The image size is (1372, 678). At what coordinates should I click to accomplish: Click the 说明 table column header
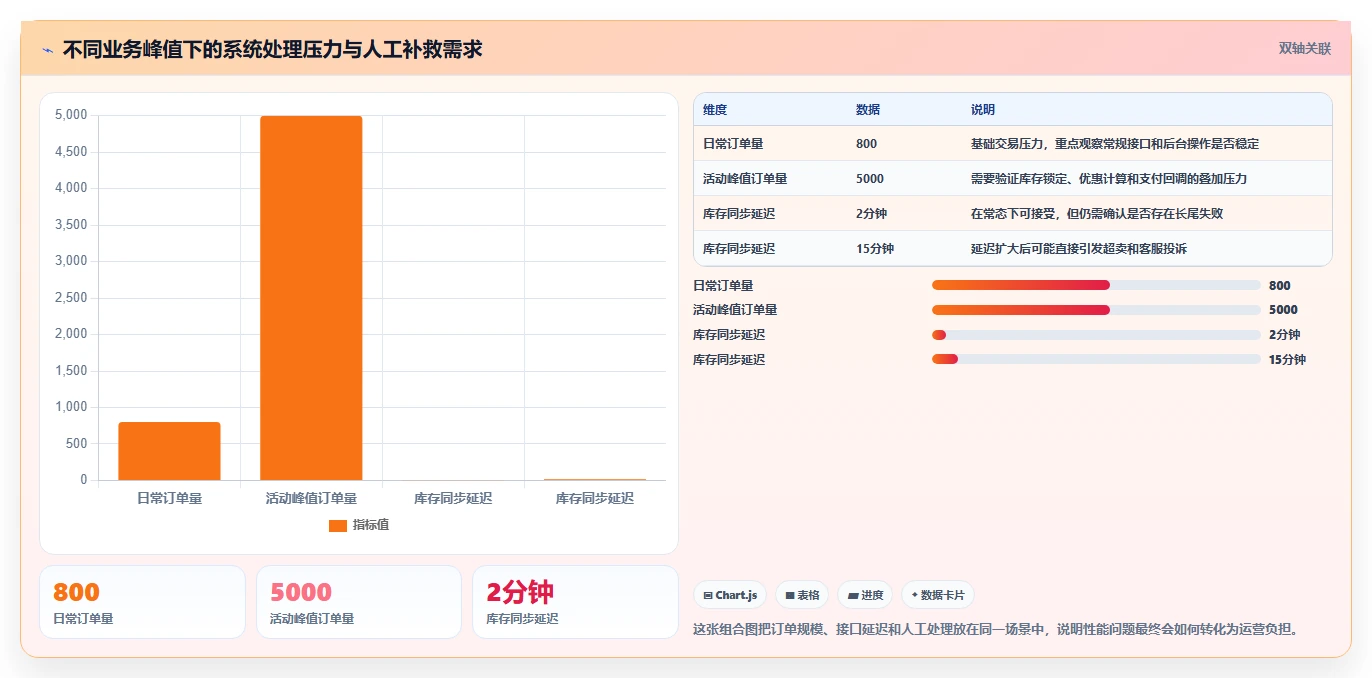[x=983, y=110]
